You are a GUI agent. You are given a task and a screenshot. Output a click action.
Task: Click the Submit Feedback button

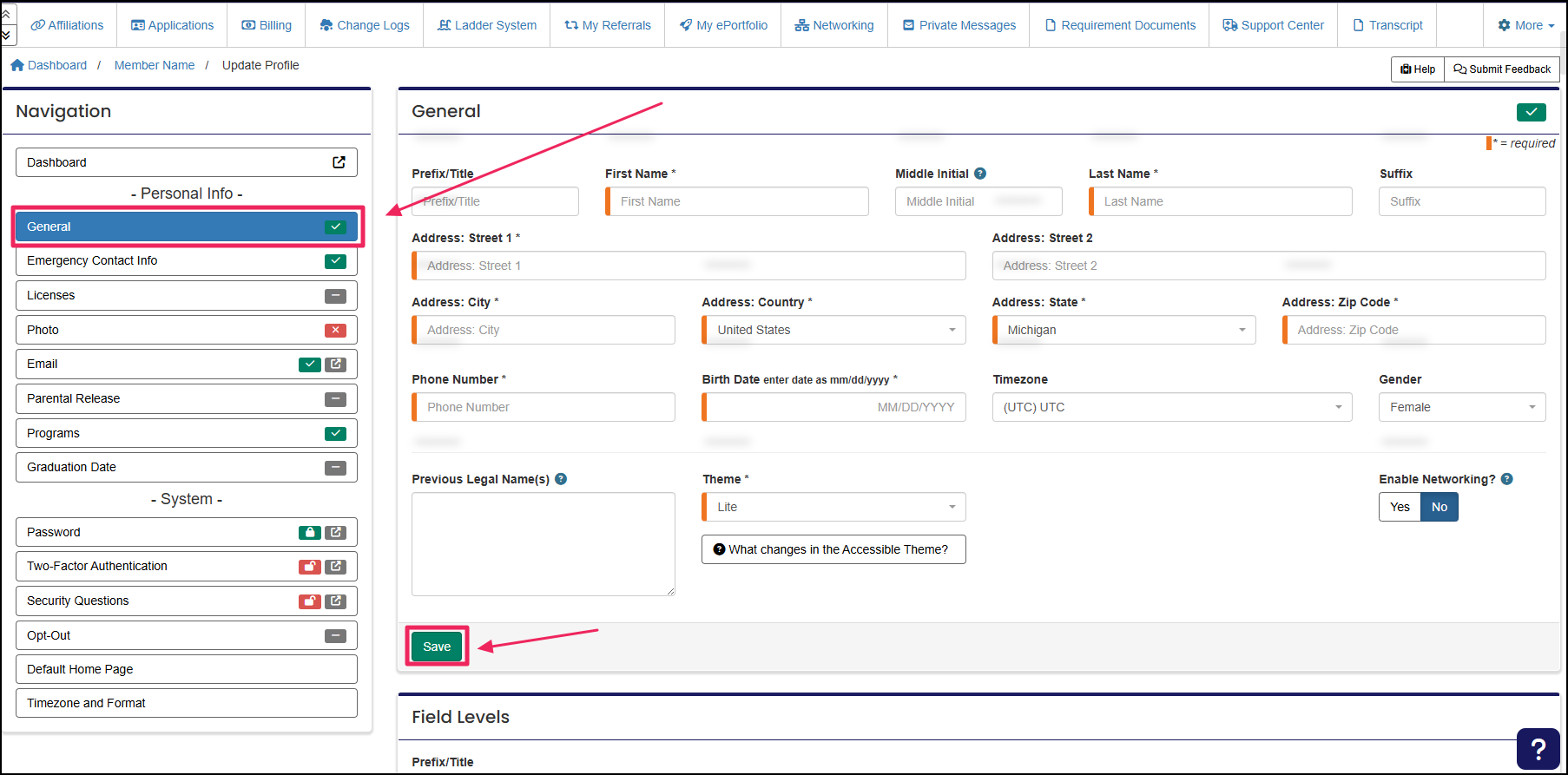coord(1502,69)
